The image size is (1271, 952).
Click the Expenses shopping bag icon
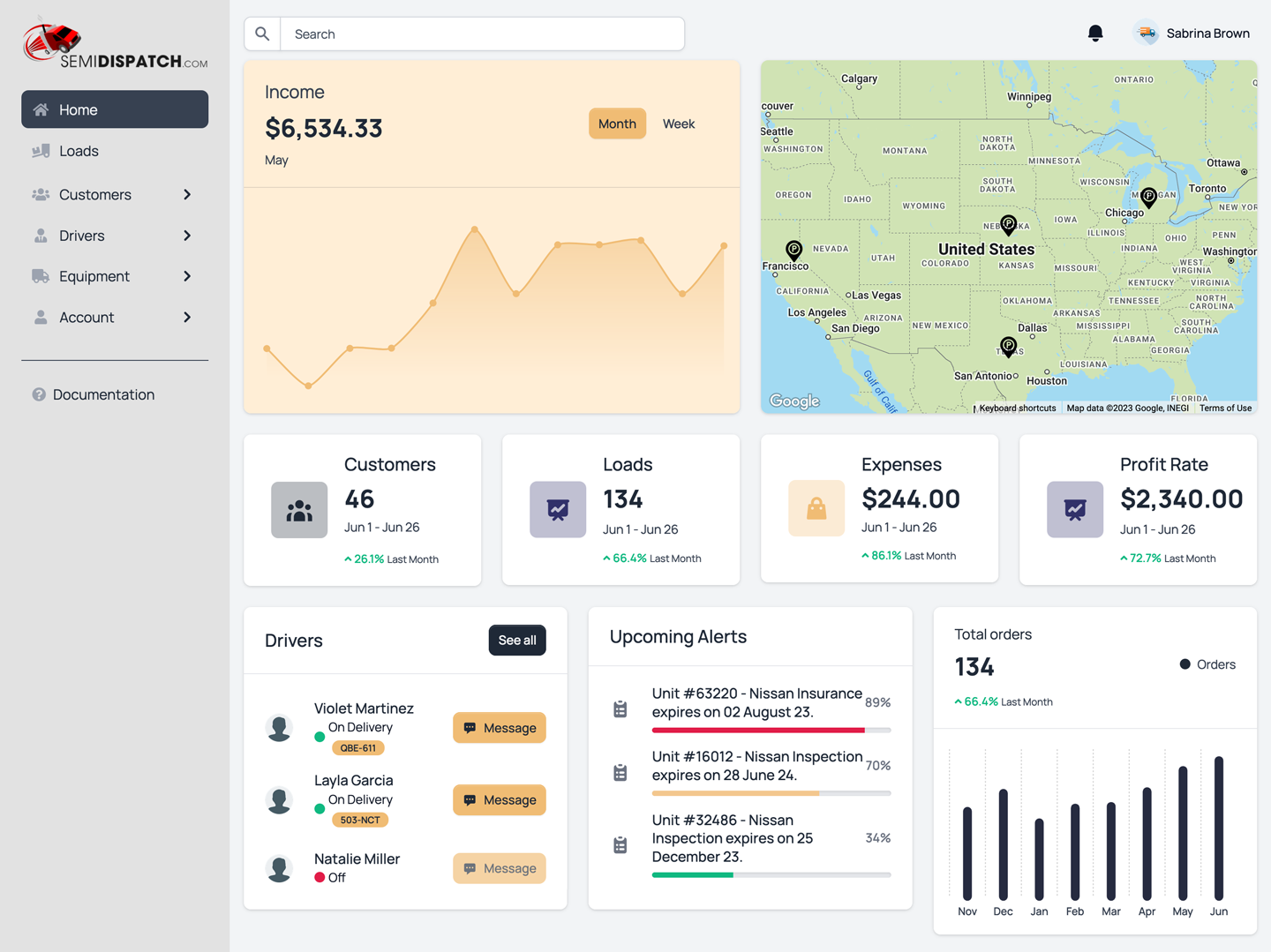point(816,508)
